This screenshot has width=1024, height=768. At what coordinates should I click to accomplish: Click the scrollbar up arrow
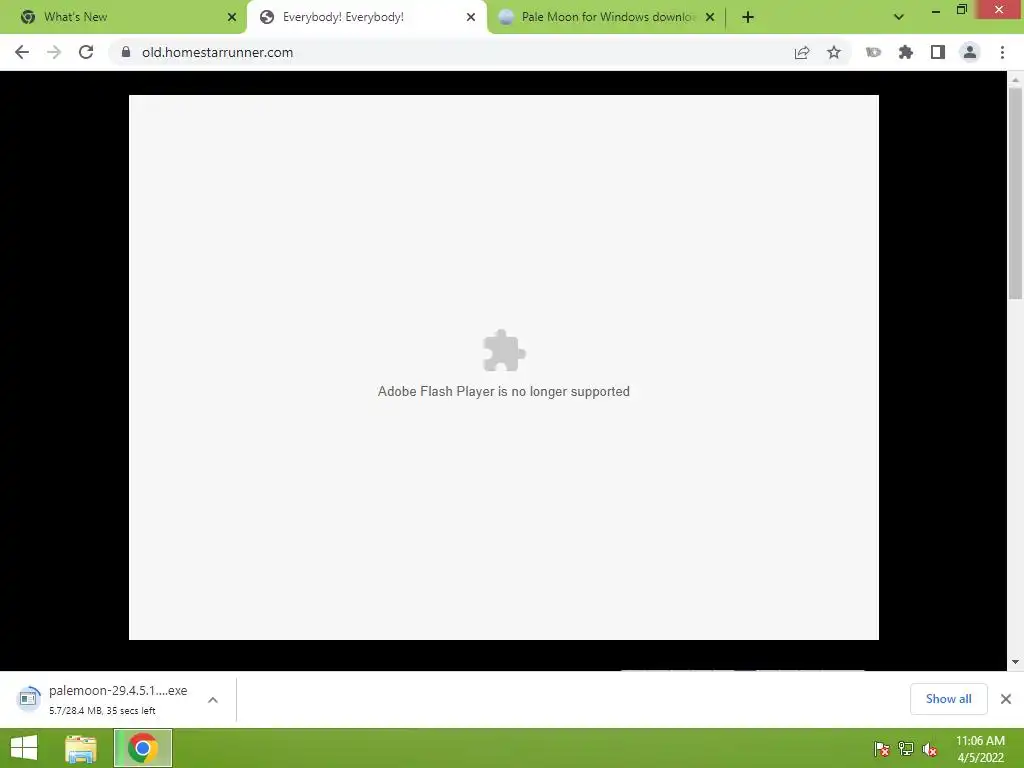[x=1015, y=80]
